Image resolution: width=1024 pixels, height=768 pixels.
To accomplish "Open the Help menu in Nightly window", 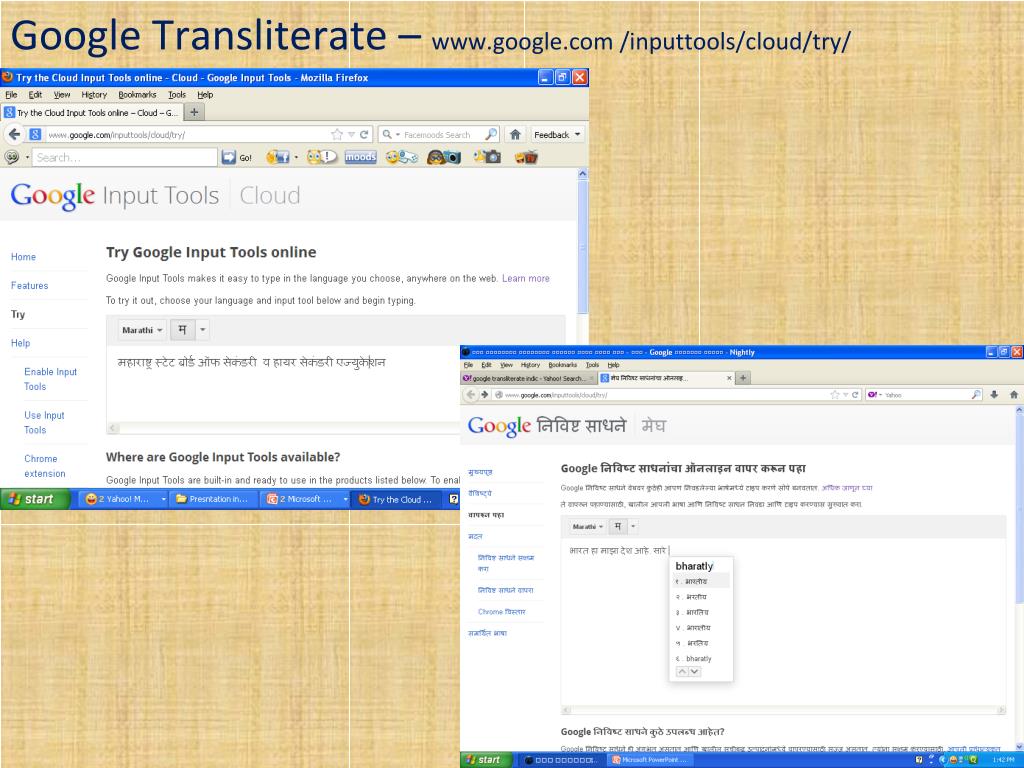I will (x=613, y=365).
